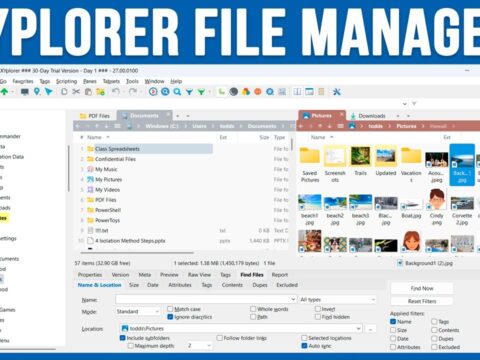Open the Panes menu

pos(90,81)
